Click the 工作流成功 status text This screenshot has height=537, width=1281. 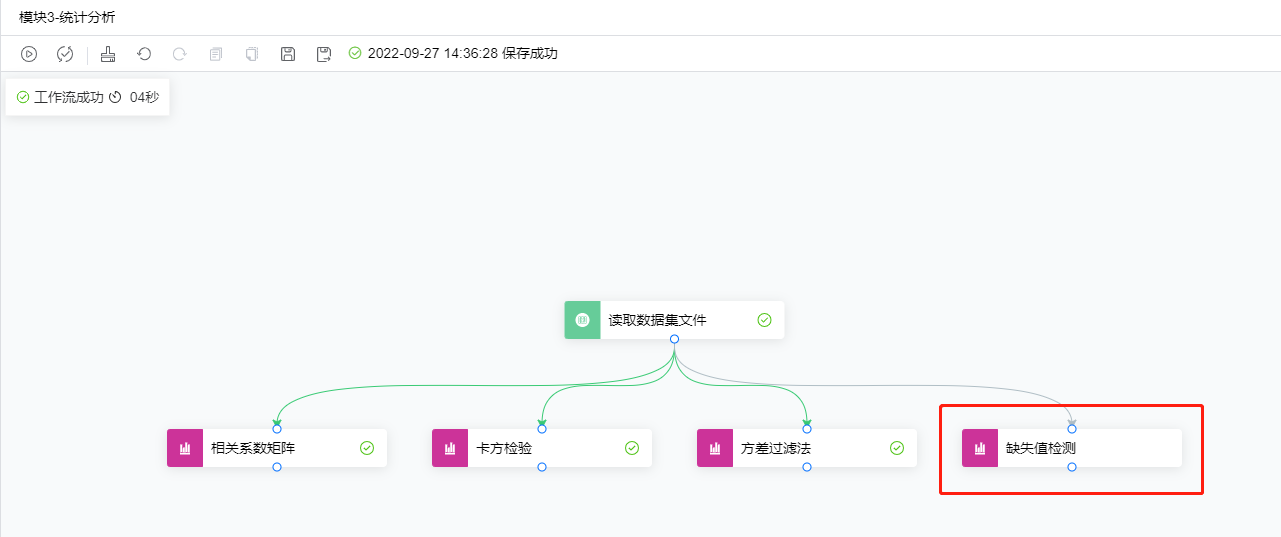(69, 97)
